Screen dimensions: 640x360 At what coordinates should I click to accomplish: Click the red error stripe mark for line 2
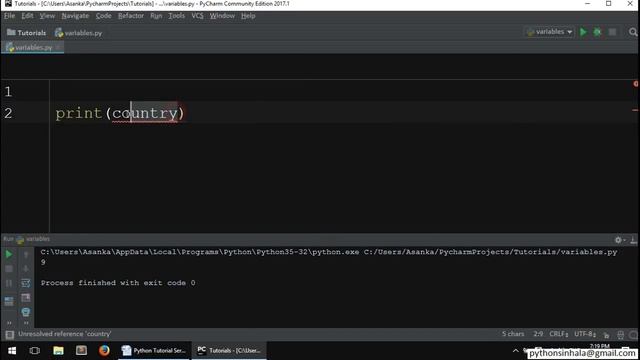coord(635,110)
